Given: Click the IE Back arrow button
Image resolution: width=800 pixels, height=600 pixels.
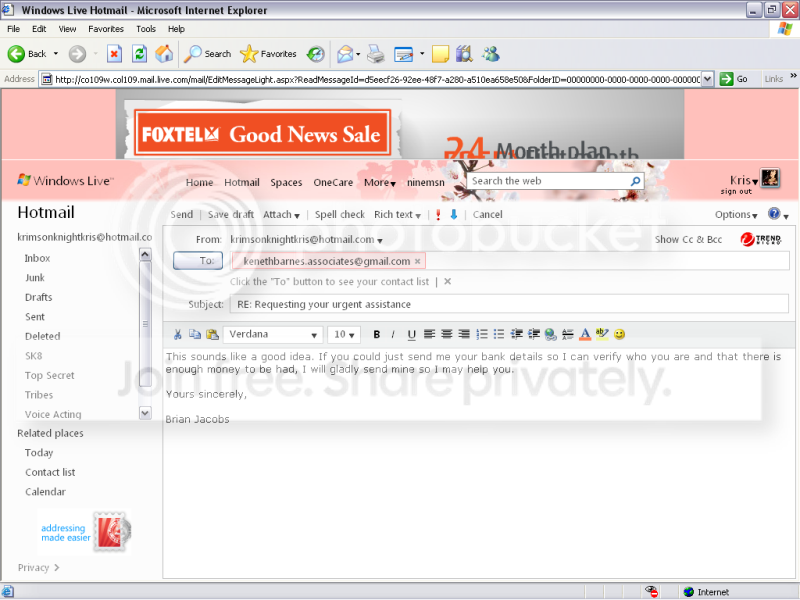Looking at the screenshot, I should pos(27,54).
